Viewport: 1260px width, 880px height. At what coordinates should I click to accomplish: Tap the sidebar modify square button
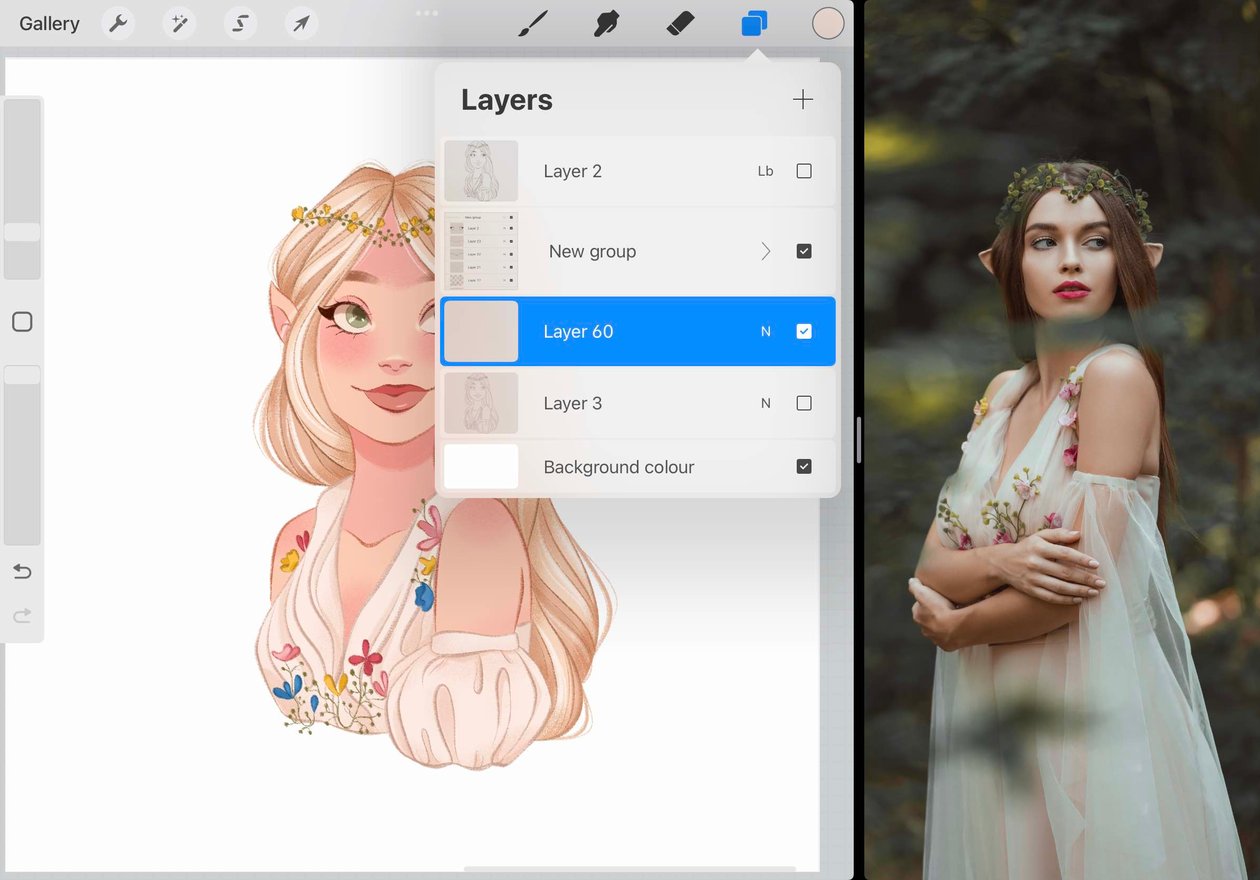(x=22, y=322)
